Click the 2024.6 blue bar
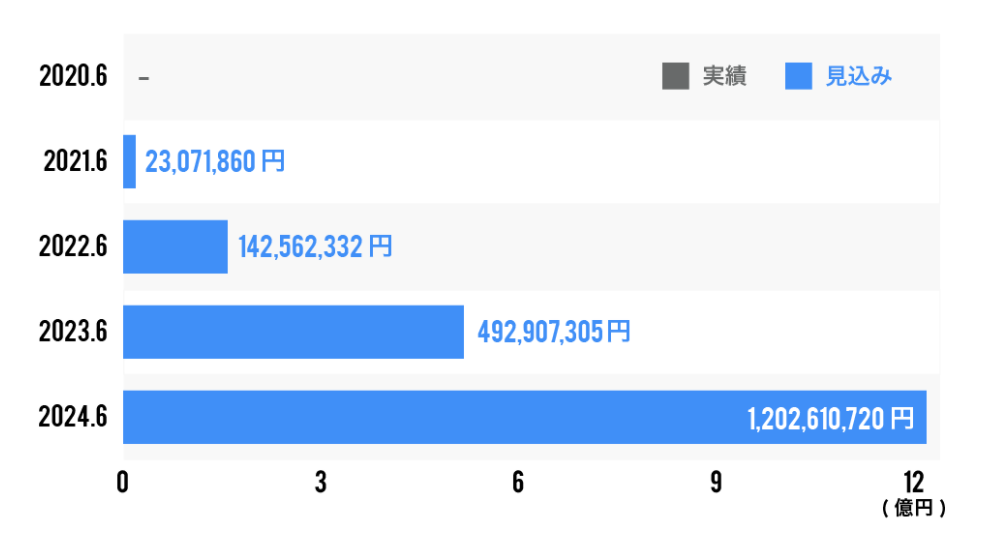The image size is (991, 542). point(525,418)
